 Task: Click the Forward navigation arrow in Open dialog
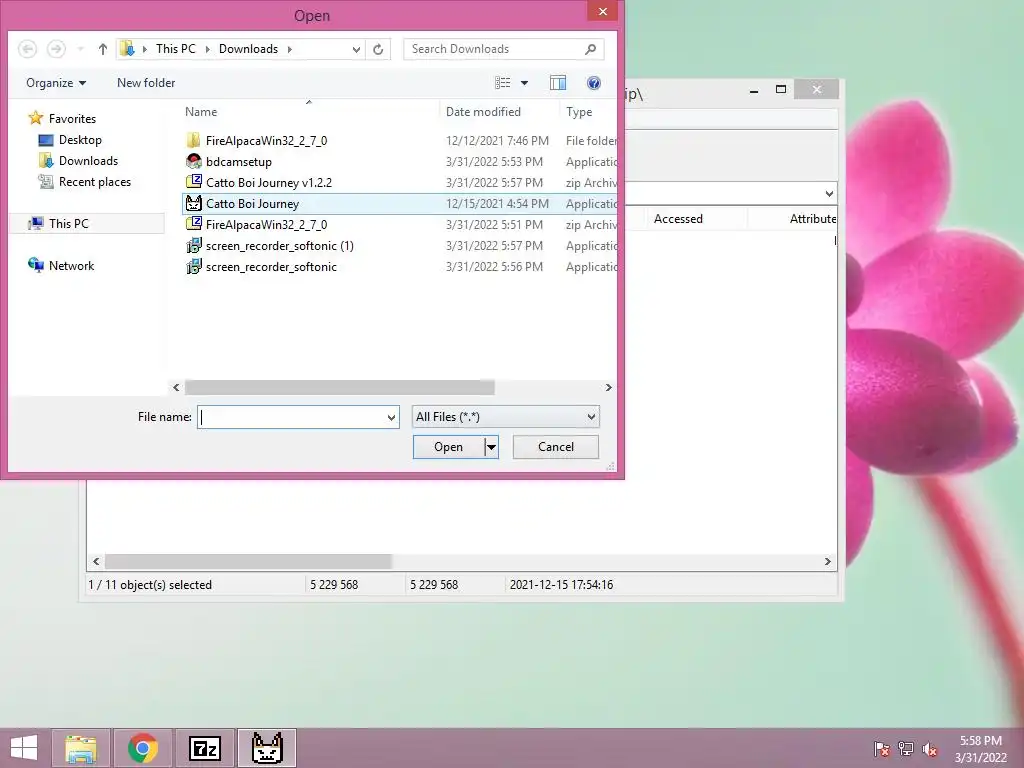[x=56, y=49]
